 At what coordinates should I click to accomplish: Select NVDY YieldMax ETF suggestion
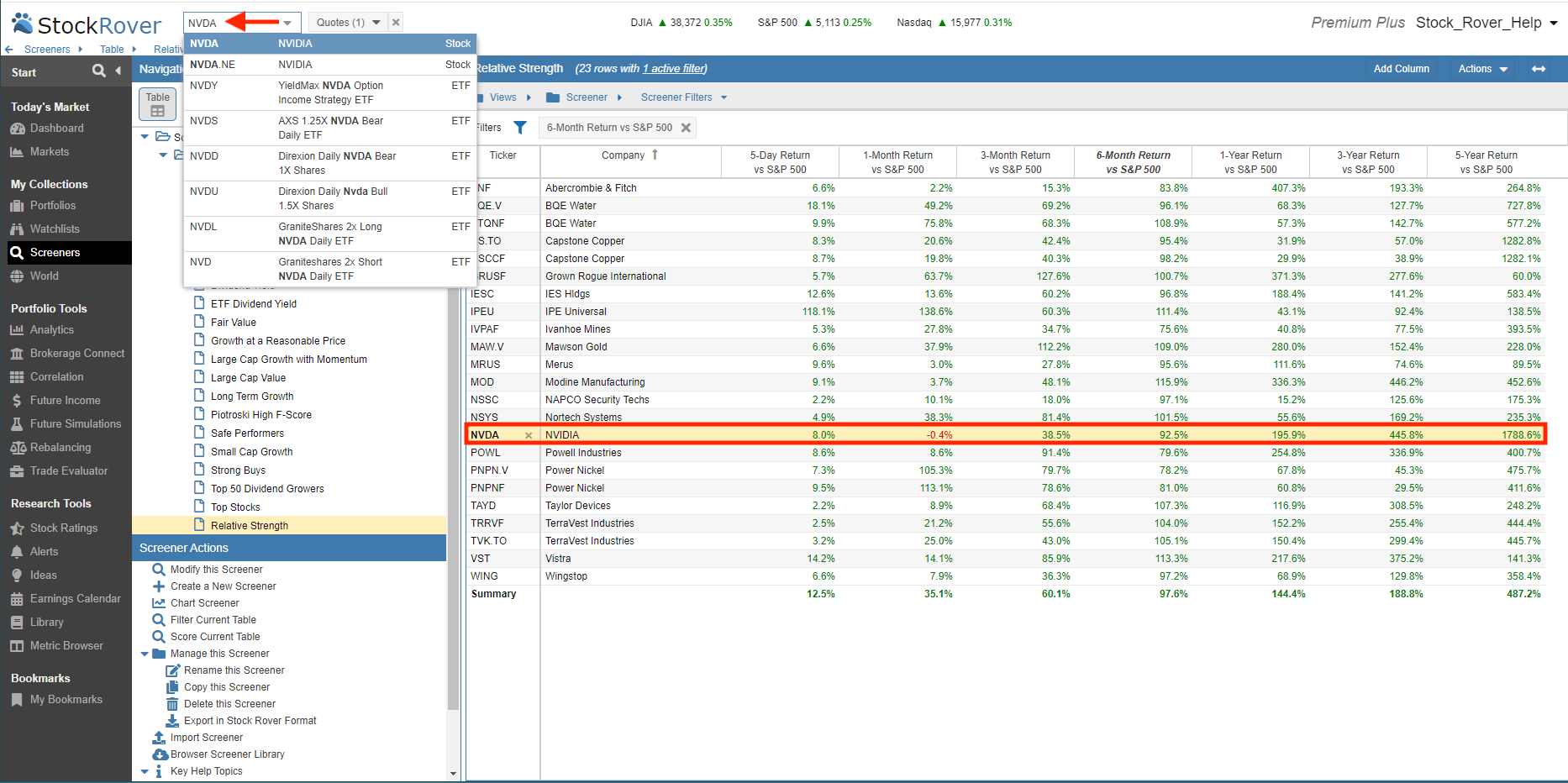pyautogui.click(x=330, y=92)
